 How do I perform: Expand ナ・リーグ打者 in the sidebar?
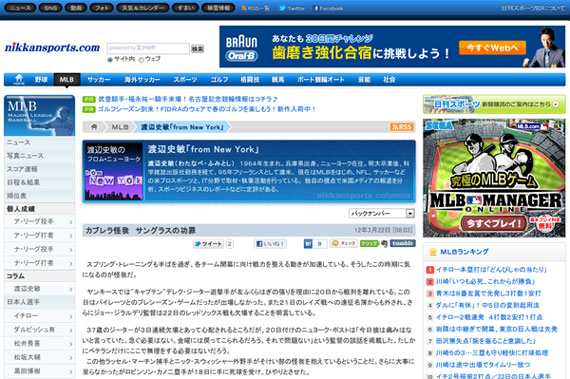40,263
